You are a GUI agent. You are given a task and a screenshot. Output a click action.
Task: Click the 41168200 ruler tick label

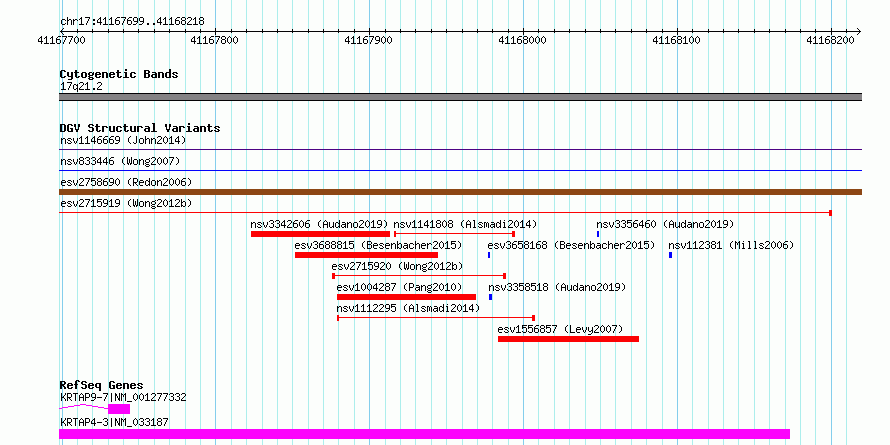(830, 40)
